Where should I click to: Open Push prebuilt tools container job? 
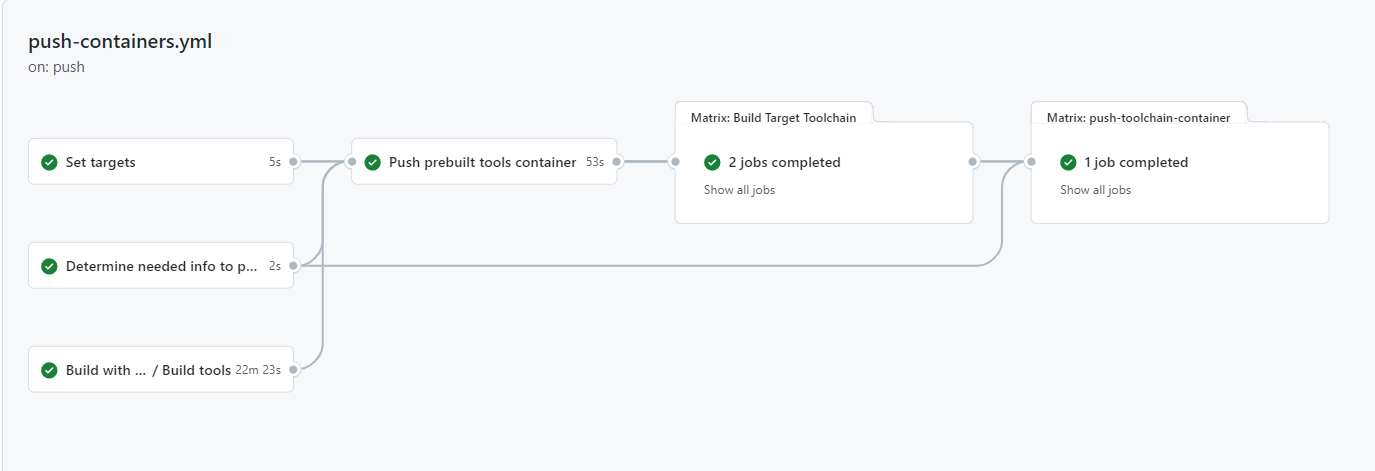click(x=484, y=161)
